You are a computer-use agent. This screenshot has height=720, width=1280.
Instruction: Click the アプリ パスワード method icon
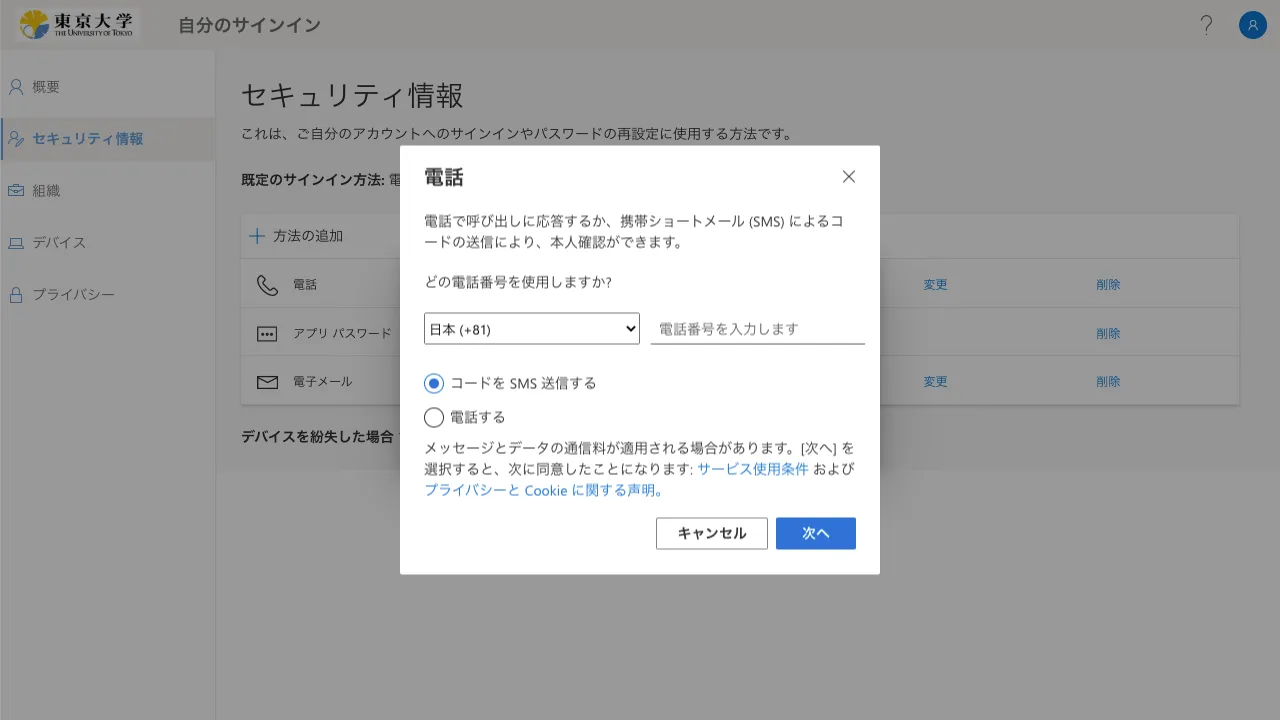coord(267,334)
